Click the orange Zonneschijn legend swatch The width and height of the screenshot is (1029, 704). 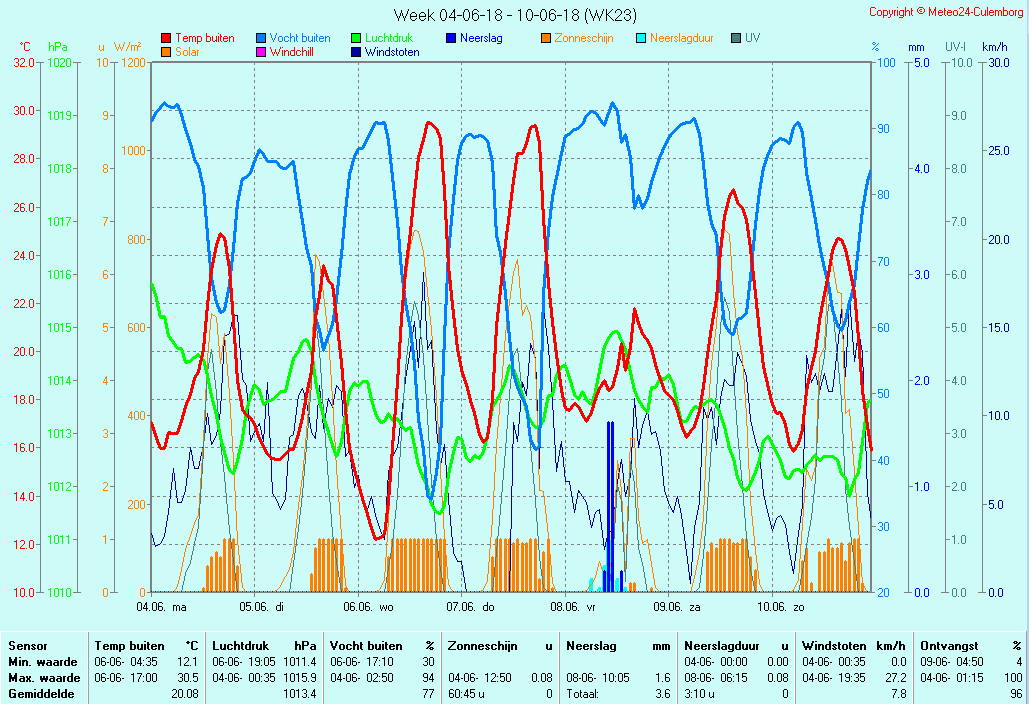(x=546, y=39)
